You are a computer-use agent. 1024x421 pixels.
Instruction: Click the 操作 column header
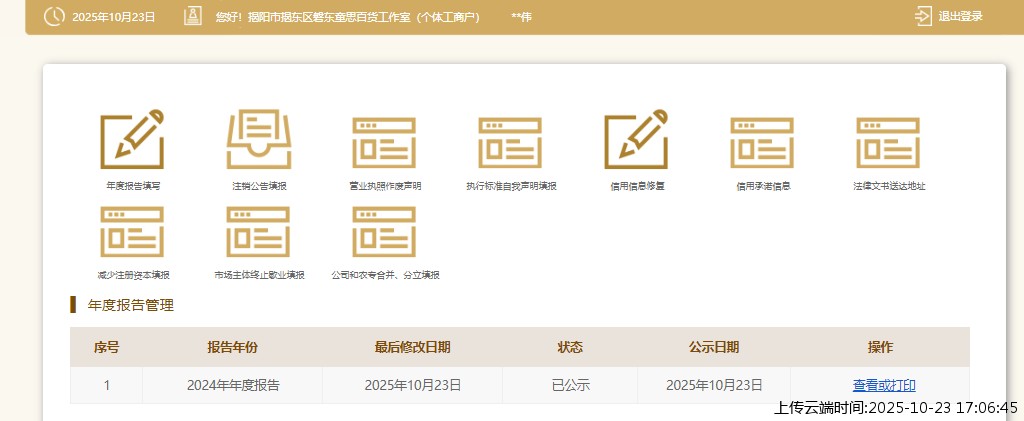coord(879,347)
